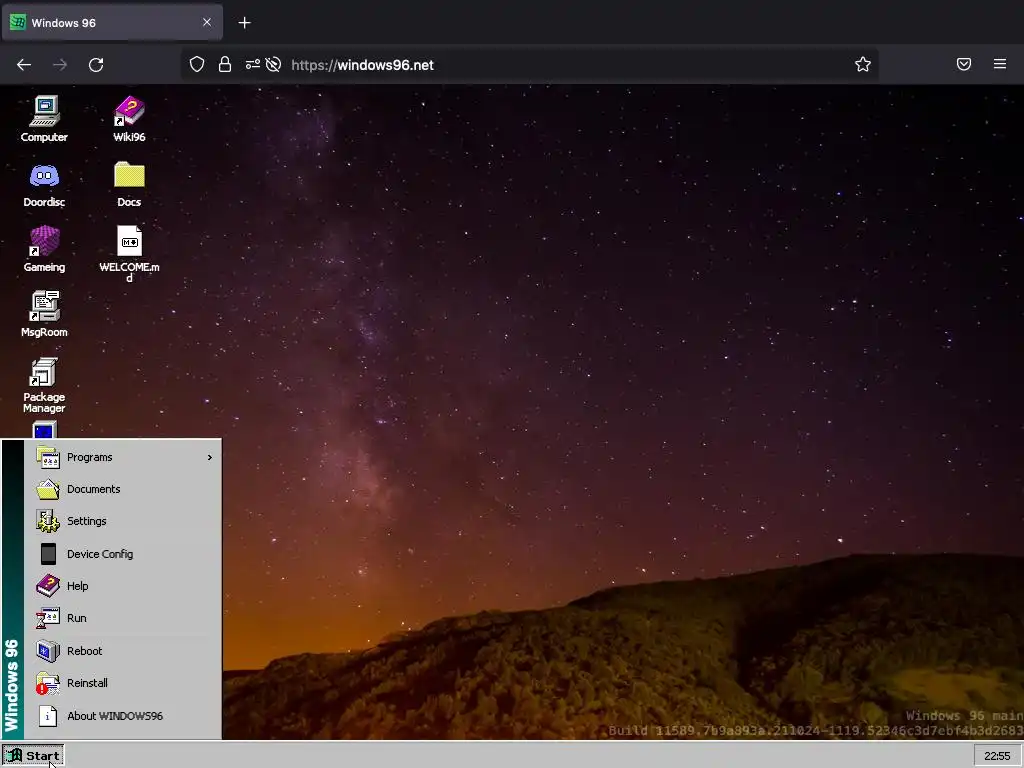Choose Reboot from the Start menu

[x=123, y=651]
